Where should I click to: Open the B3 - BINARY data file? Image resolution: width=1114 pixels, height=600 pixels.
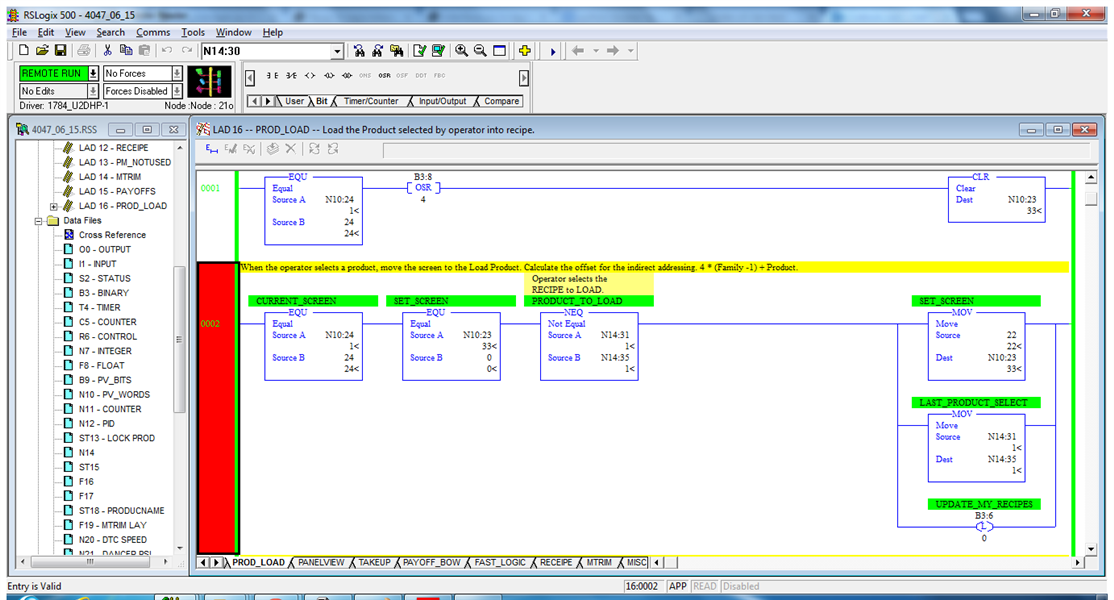pyautogui.click(x=104, y=293)
